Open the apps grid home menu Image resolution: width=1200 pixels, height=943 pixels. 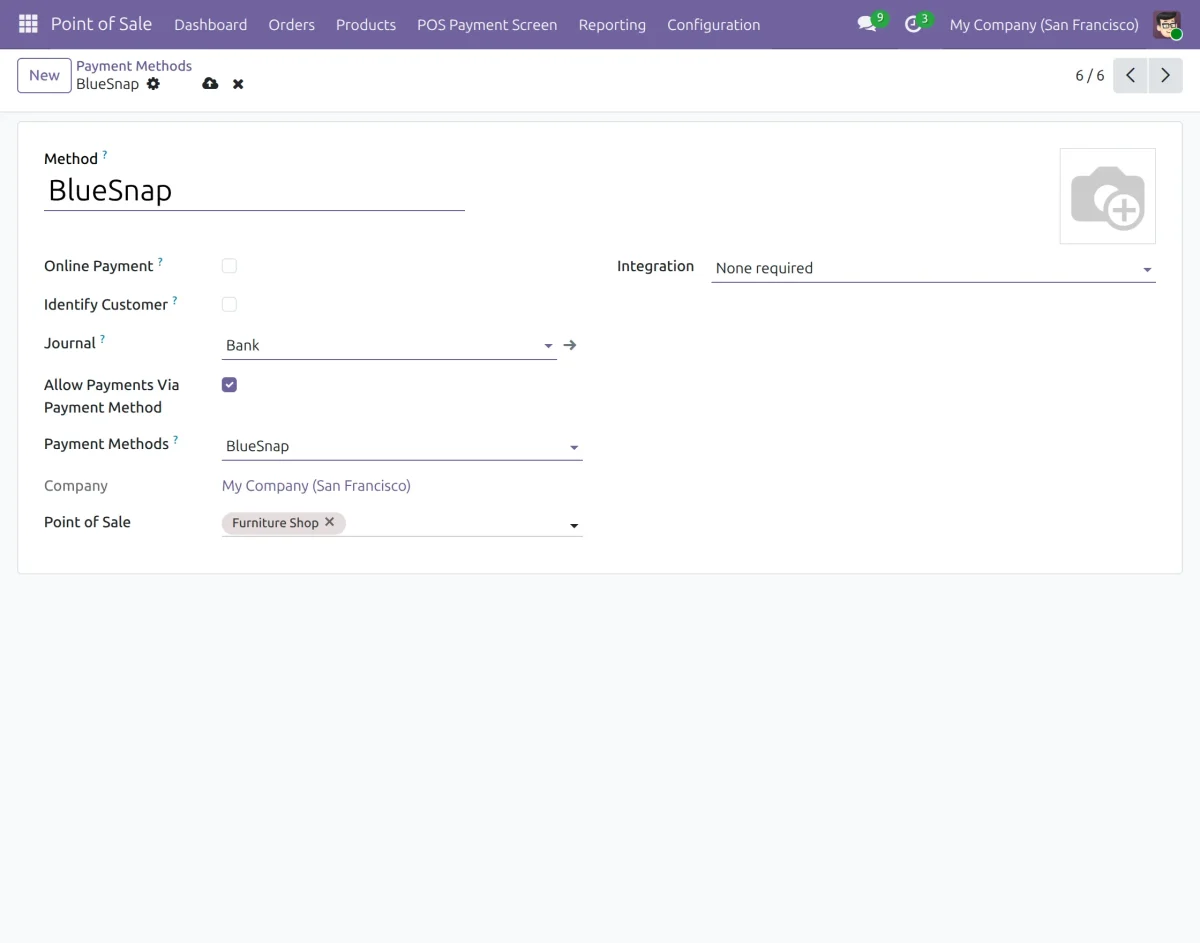(x=28, y=24)
